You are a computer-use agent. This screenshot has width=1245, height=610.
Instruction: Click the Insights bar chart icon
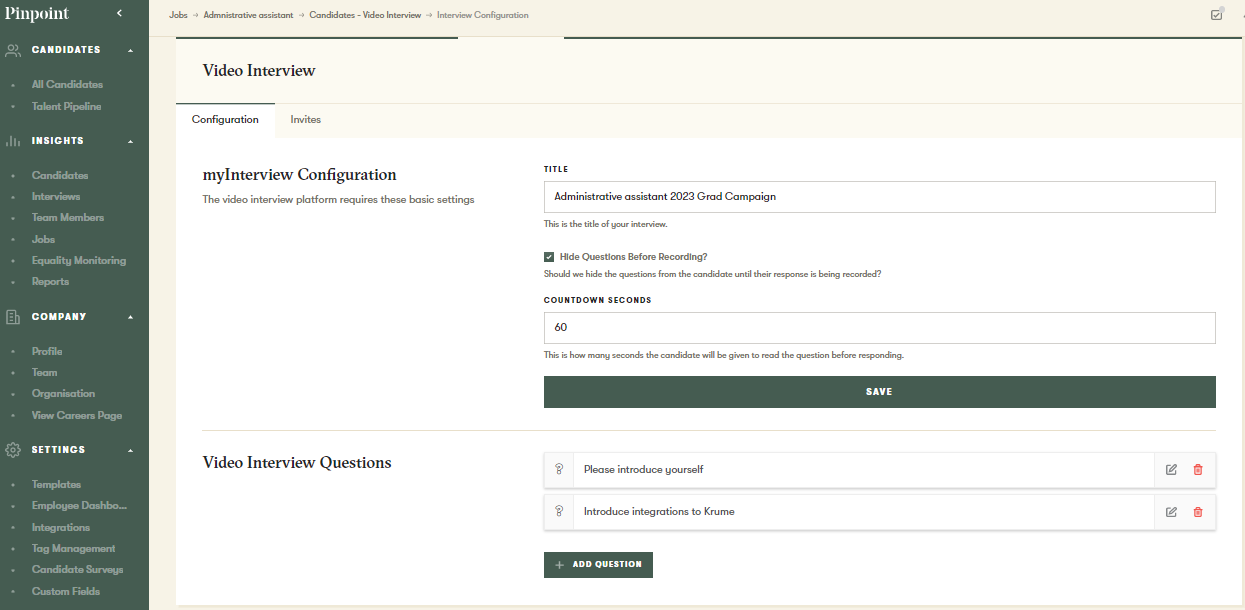click(x=13, y=141)
